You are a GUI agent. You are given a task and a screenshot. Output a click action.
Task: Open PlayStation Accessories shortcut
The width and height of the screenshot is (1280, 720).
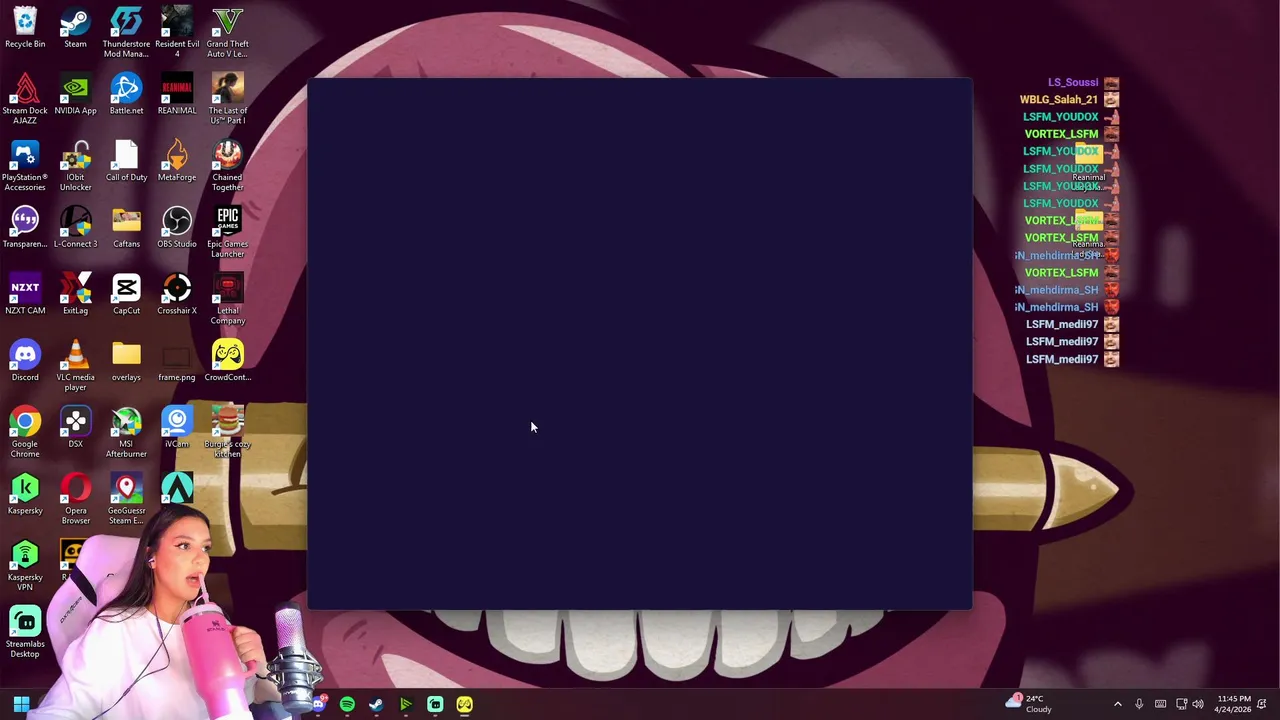25,166
